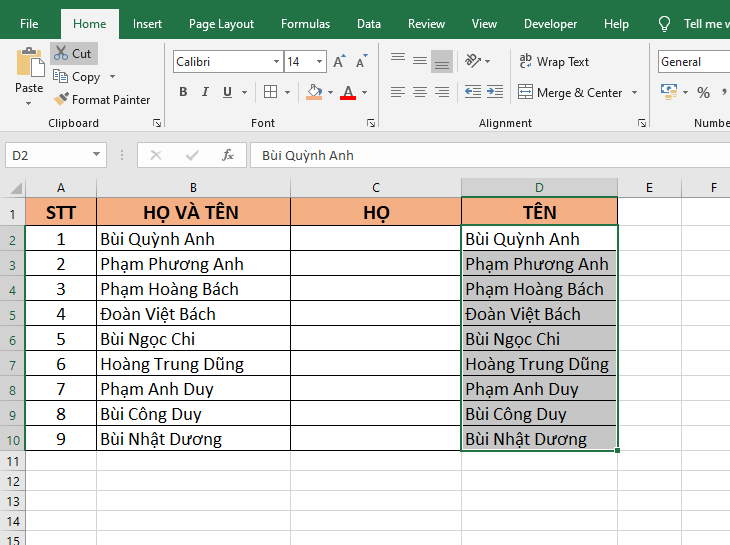Expand the Name Box dropdown arrow
Screen dimensions: 730x545
click(96, 155)
